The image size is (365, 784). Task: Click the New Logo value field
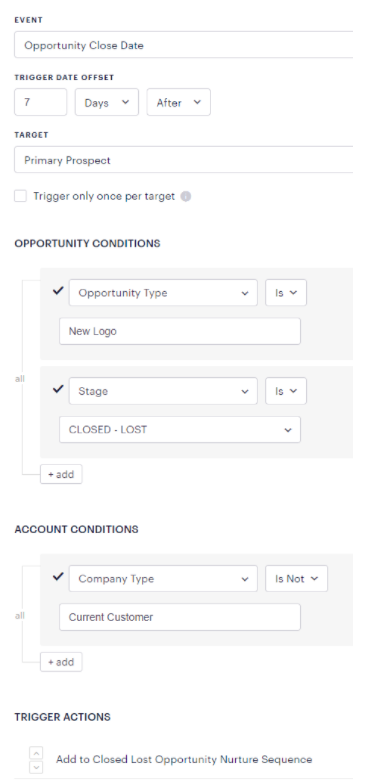click(180, 331)
